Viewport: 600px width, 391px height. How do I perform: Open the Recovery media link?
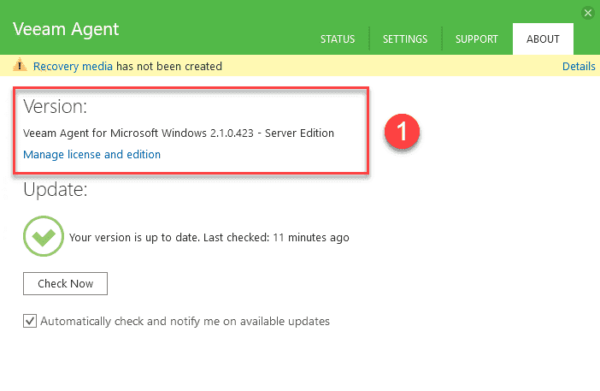tap(73, 66)
